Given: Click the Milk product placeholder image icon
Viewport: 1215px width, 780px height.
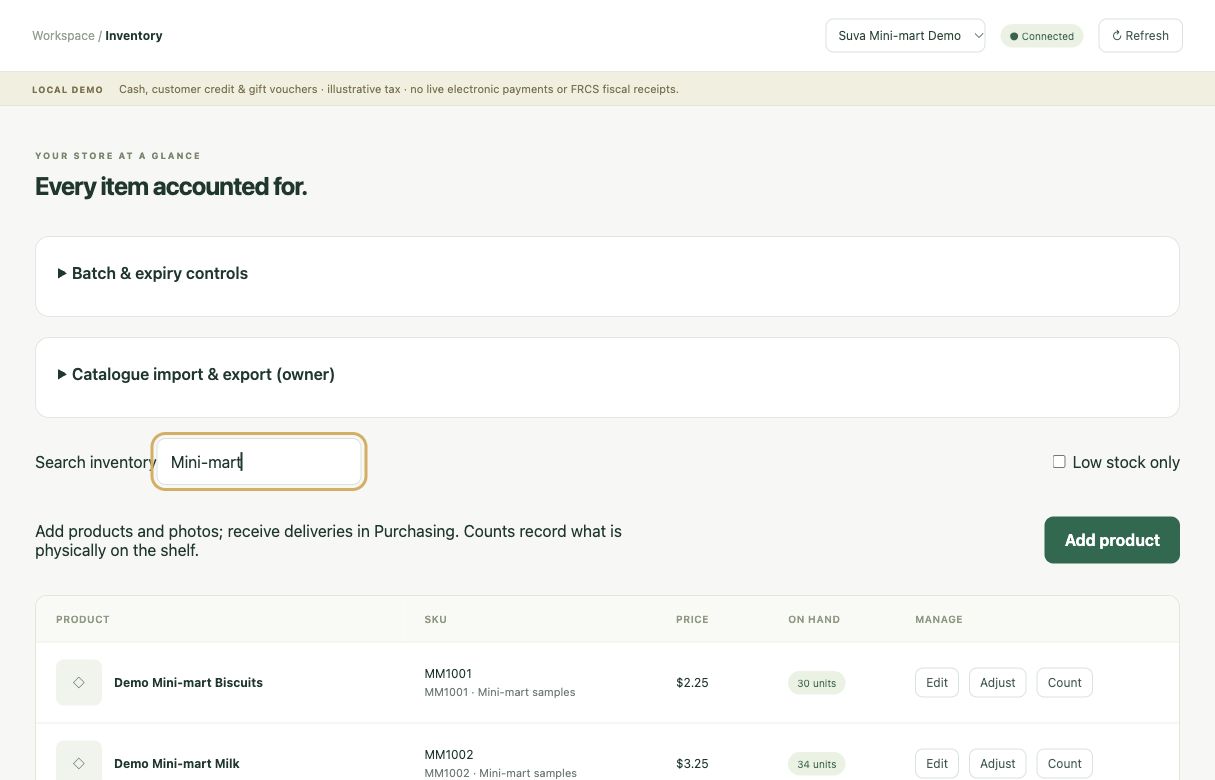Looking at the screenshot, I should [x=79, y=762].
